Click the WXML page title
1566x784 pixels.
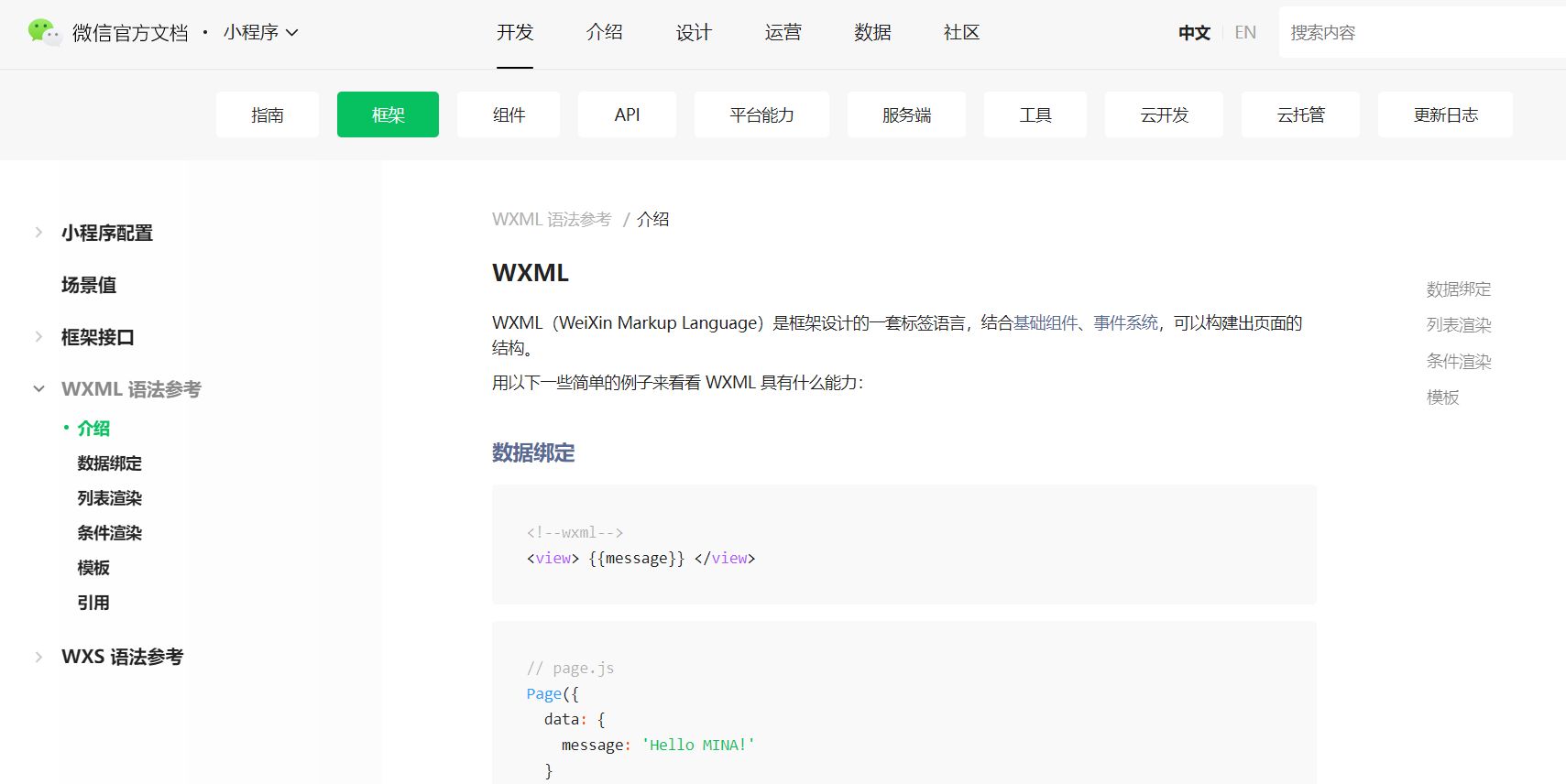(x=531, y=273)
